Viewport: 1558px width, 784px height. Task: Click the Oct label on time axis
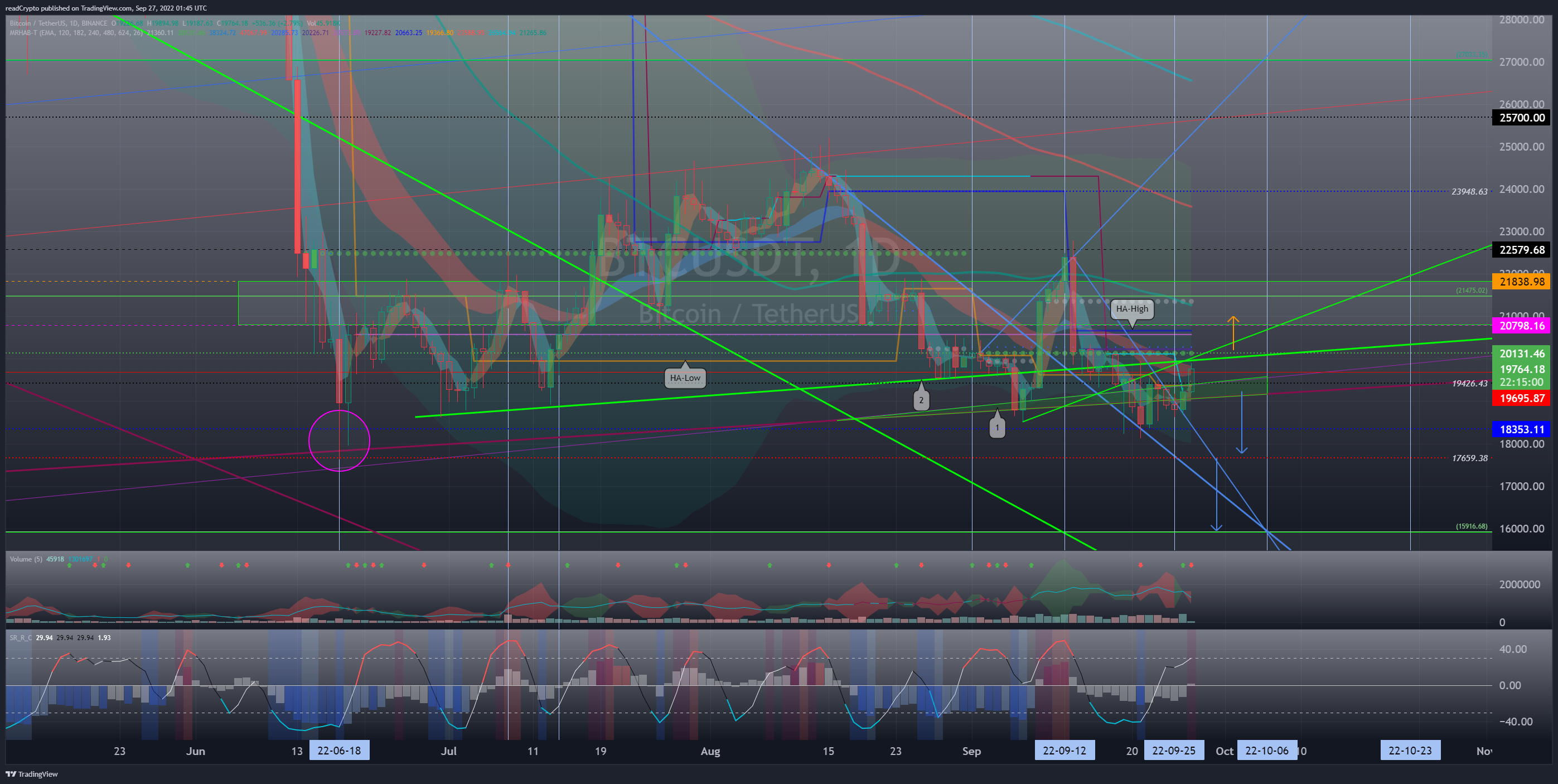point(1224,751)
